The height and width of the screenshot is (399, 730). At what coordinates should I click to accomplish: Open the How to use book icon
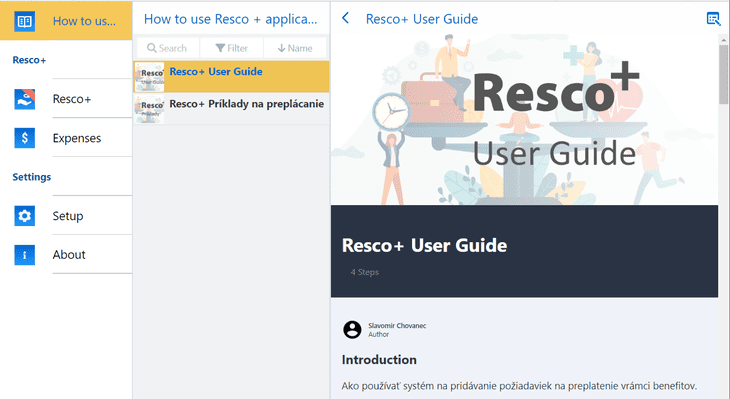click(24, 21)
